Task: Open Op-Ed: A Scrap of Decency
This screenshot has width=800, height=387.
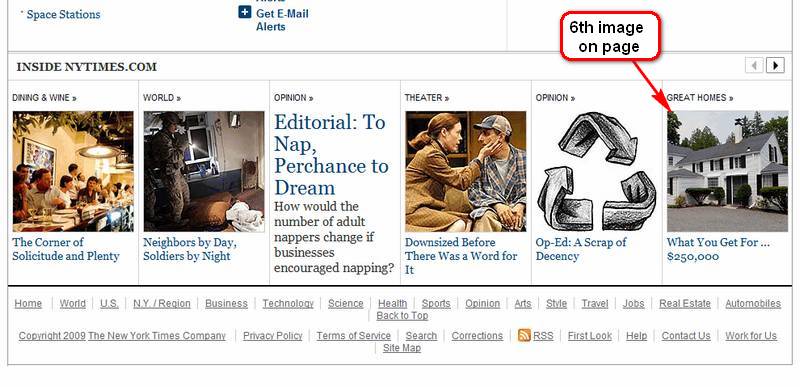Action: 581,249
